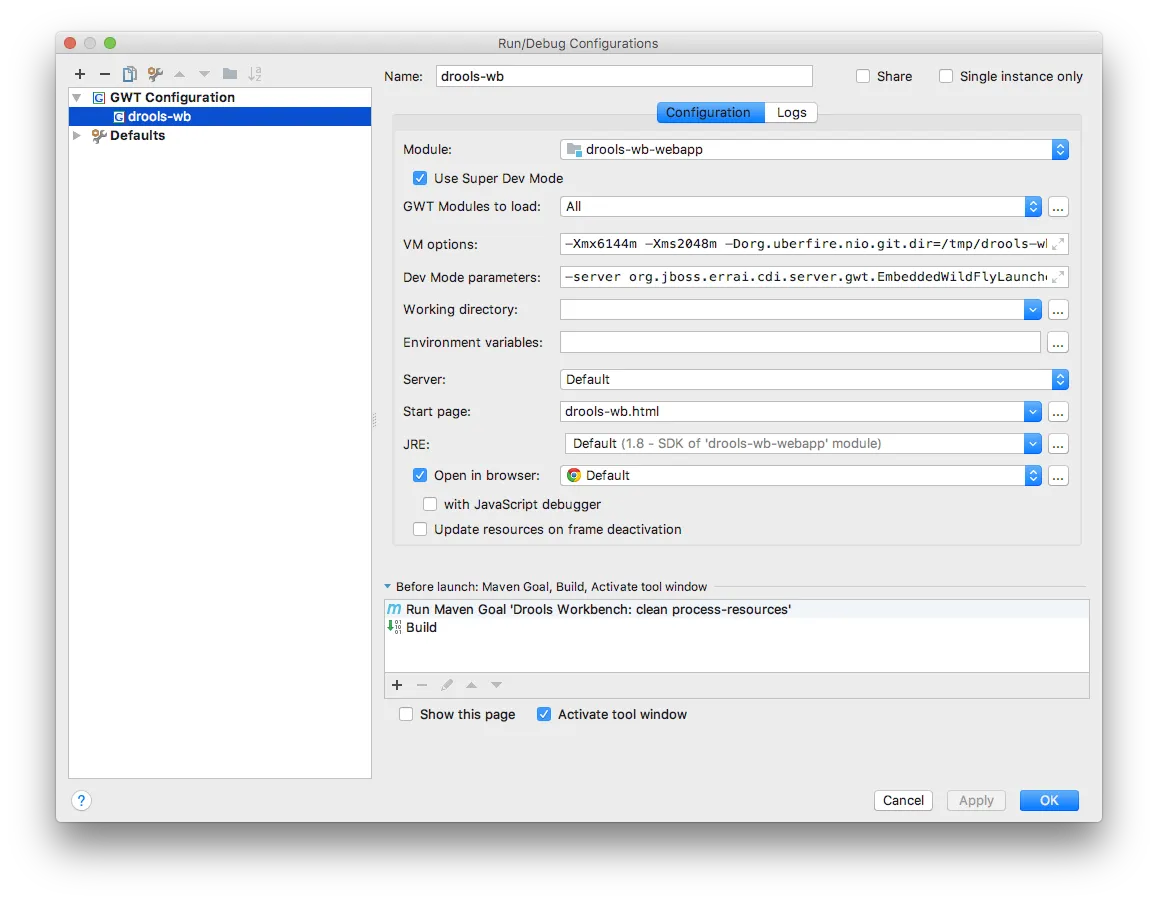Select the Build launch task
Viewport: 1158px width, 902px height.
coord(737,627)
